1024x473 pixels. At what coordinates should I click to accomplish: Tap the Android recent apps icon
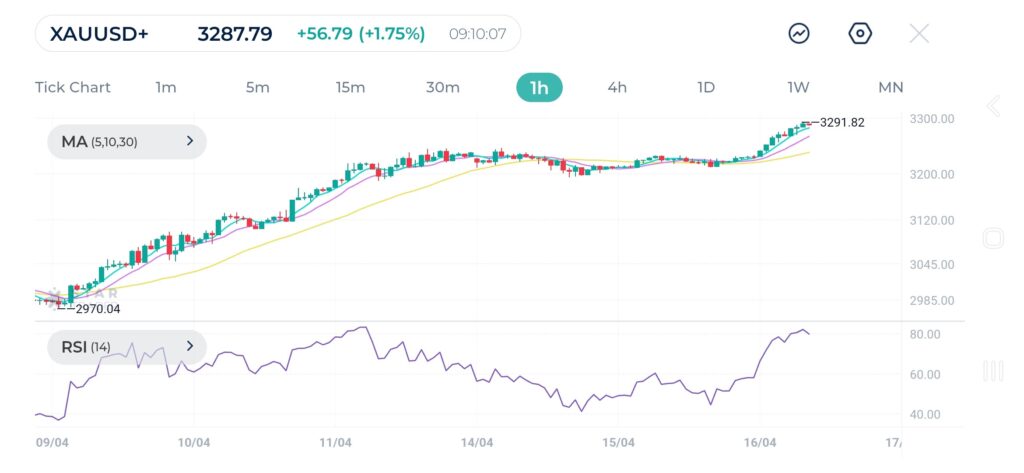tap(993, 371)
